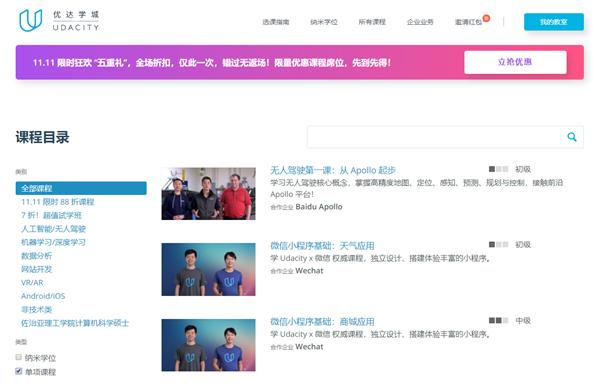Uncheck the 单项课程 checkbox
The height and width of the screenshot is (387, 600).
click(18, 371)
